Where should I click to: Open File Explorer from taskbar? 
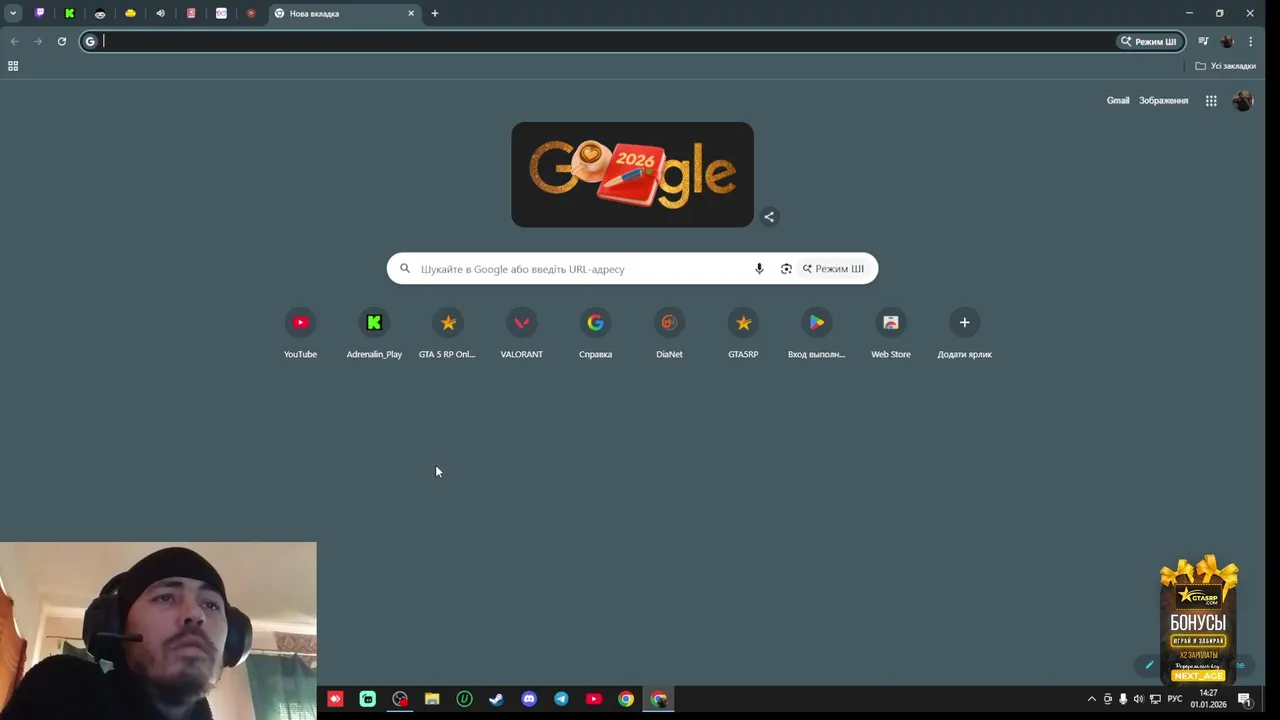tap(432, 699)
